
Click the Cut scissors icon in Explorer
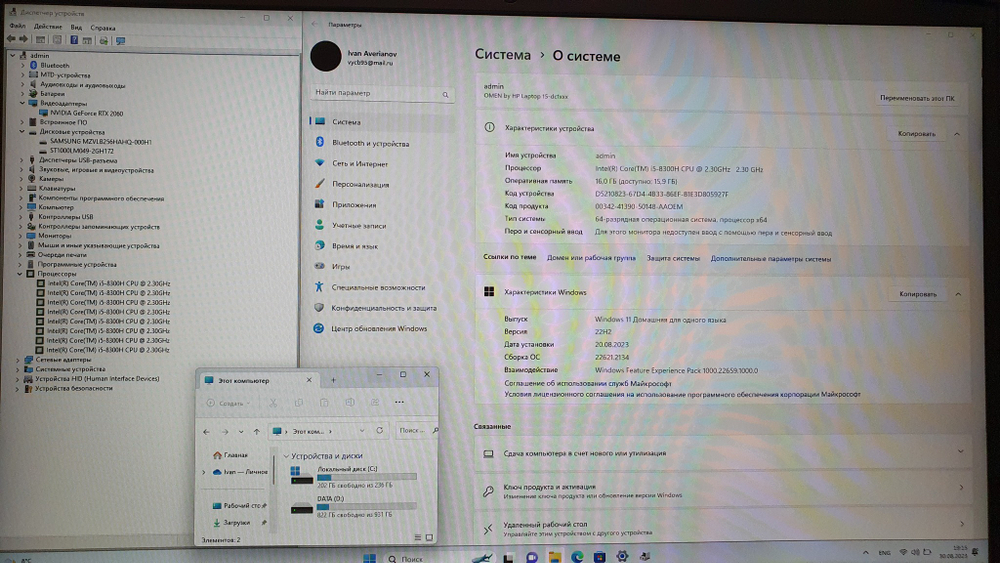click(x=273, y=402)
